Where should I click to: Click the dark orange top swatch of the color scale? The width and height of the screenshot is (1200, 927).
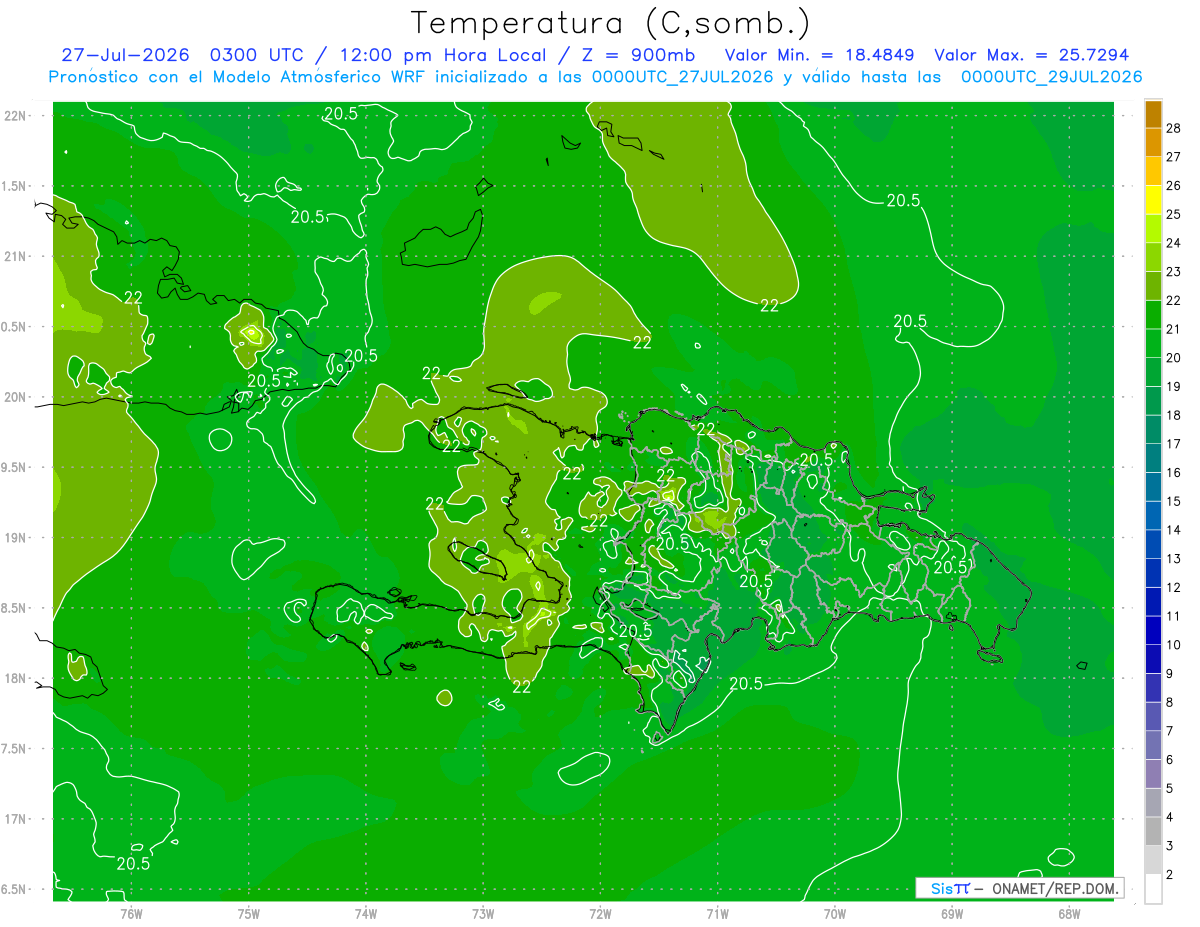click(x=1153, y=114)
